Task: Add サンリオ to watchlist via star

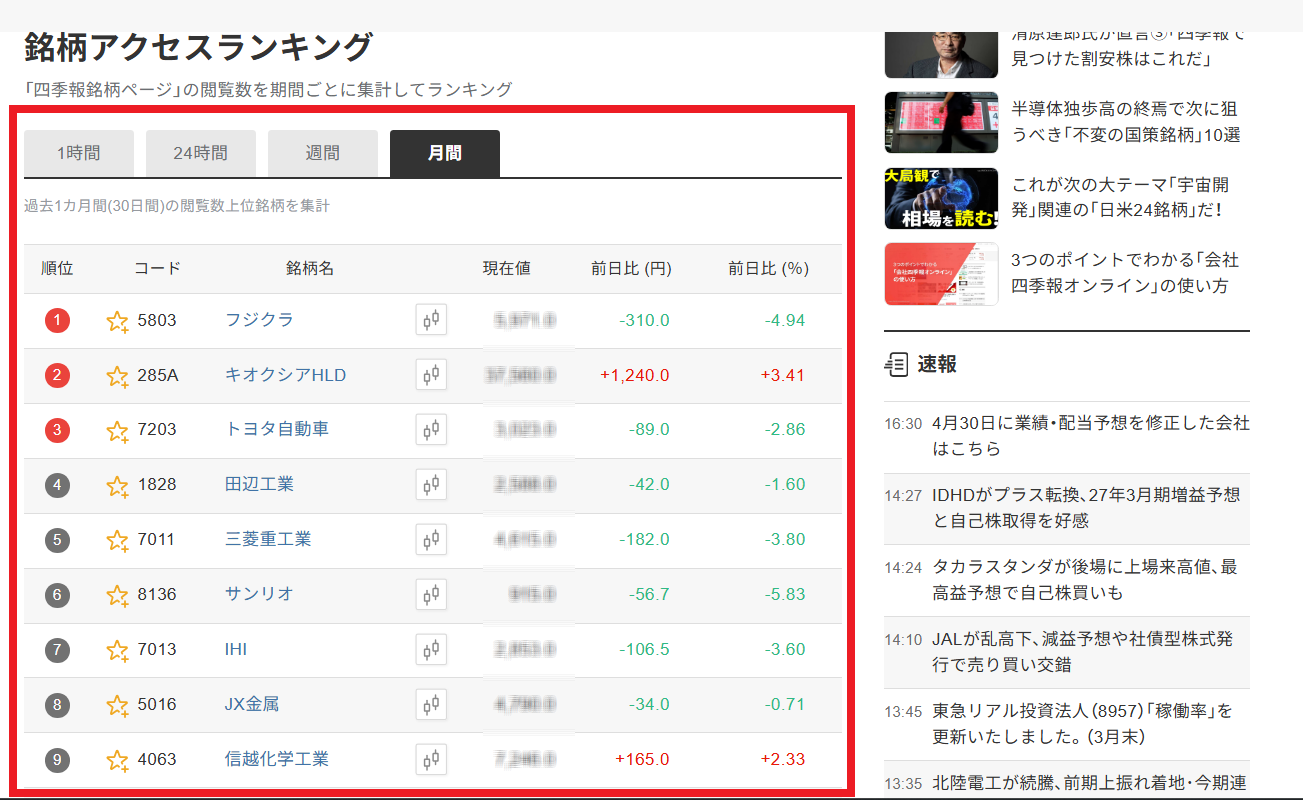Action: pyautogui.click(x=118, y=595)
